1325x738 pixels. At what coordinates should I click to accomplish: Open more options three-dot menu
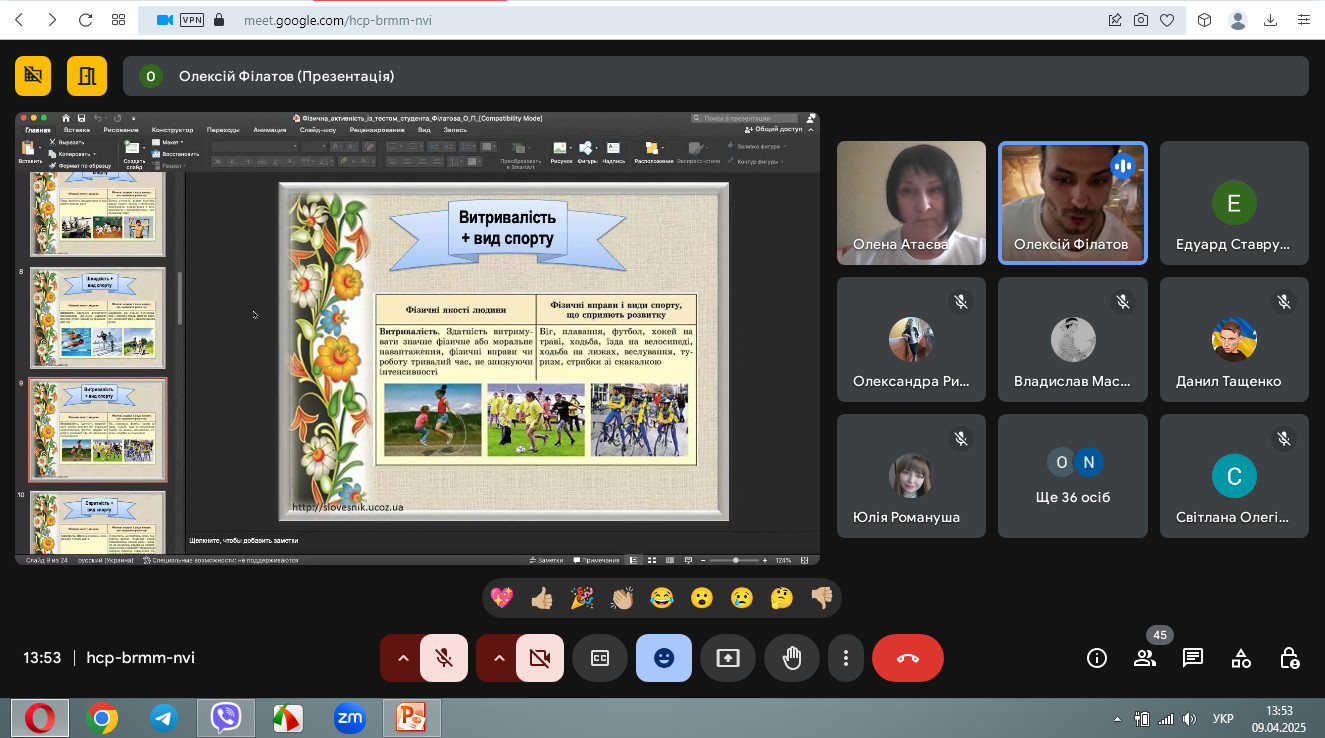point(846,658)
